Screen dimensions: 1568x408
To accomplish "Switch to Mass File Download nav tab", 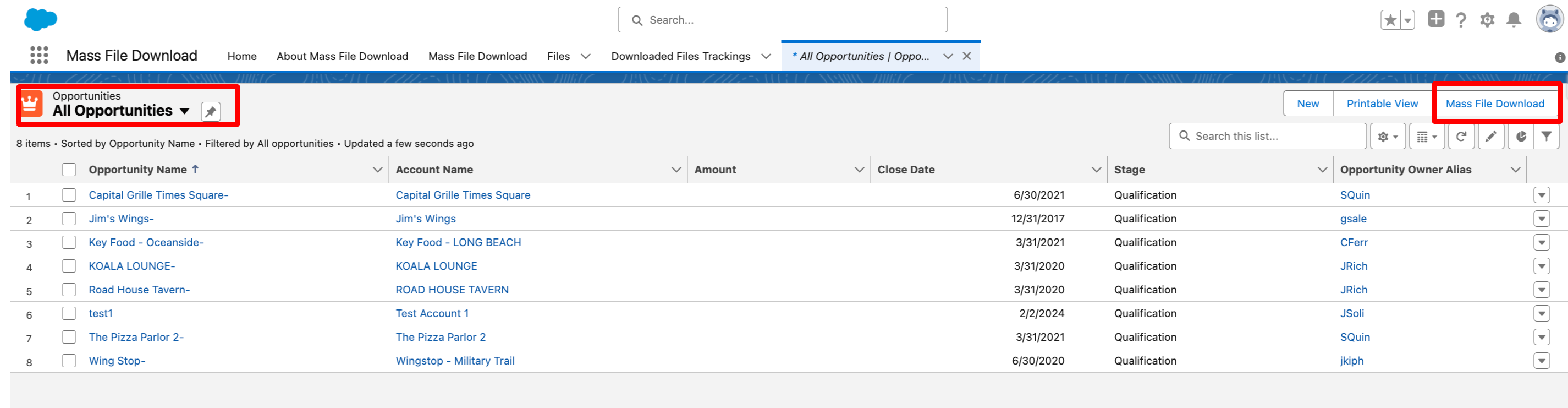I will (477, 56).
